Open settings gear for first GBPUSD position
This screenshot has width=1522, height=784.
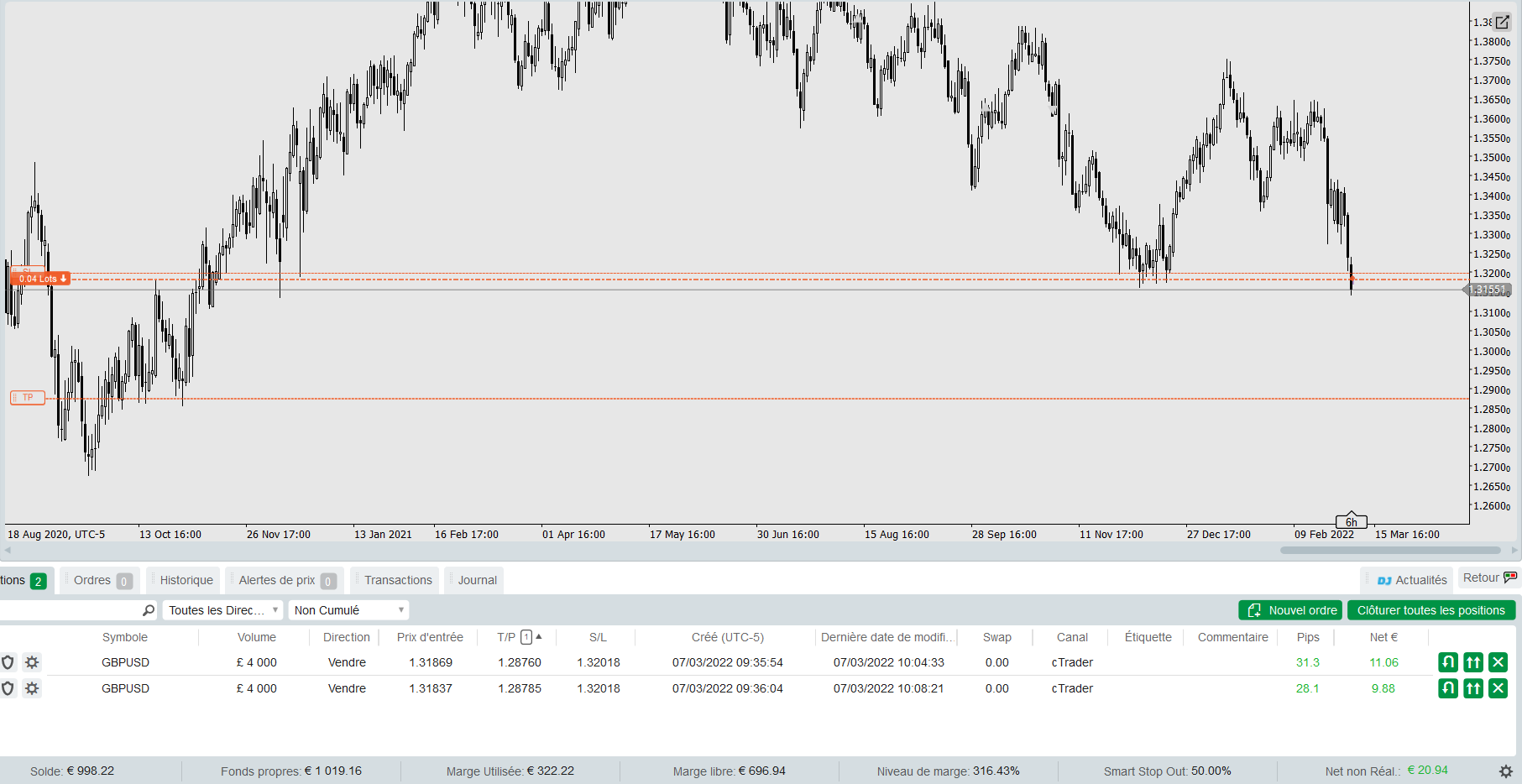[x=32, y=662]
